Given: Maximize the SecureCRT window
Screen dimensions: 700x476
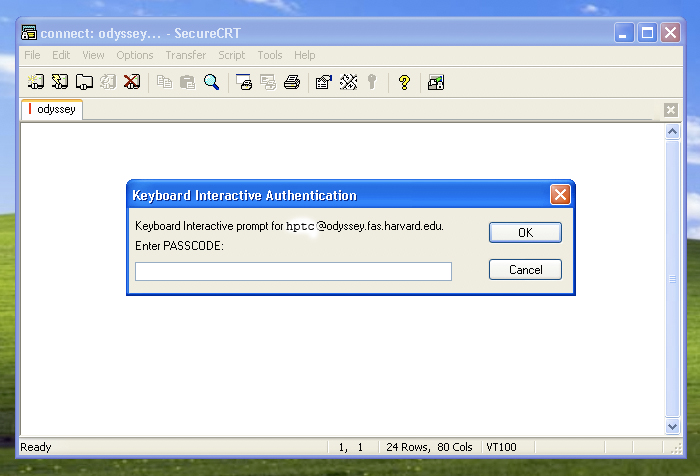Looking at the screenshot, I should (x=647, y=33).
